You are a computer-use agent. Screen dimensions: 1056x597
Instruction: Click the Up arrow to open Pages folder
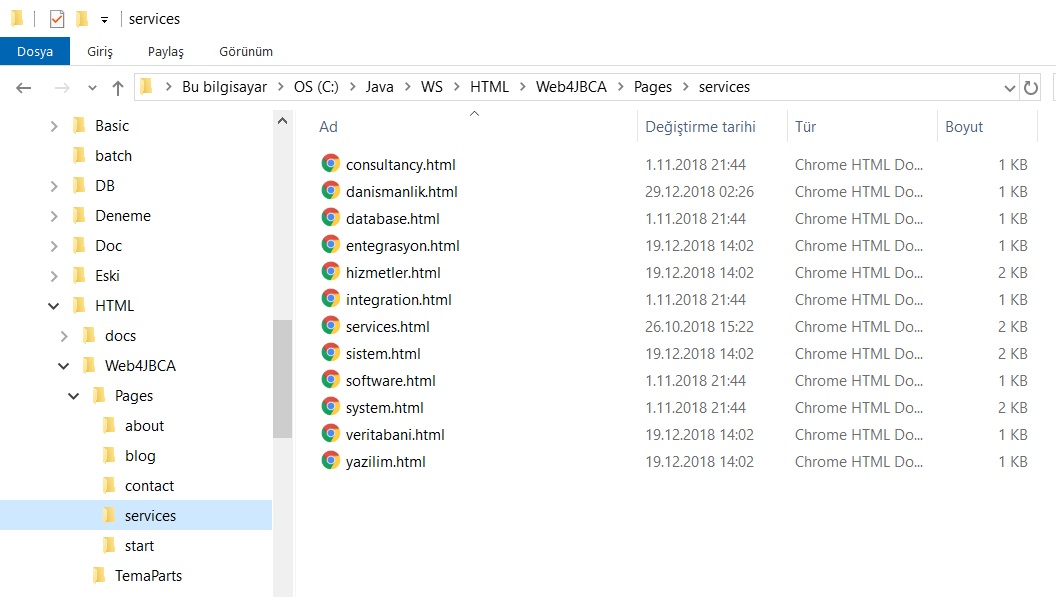[117, 87]
